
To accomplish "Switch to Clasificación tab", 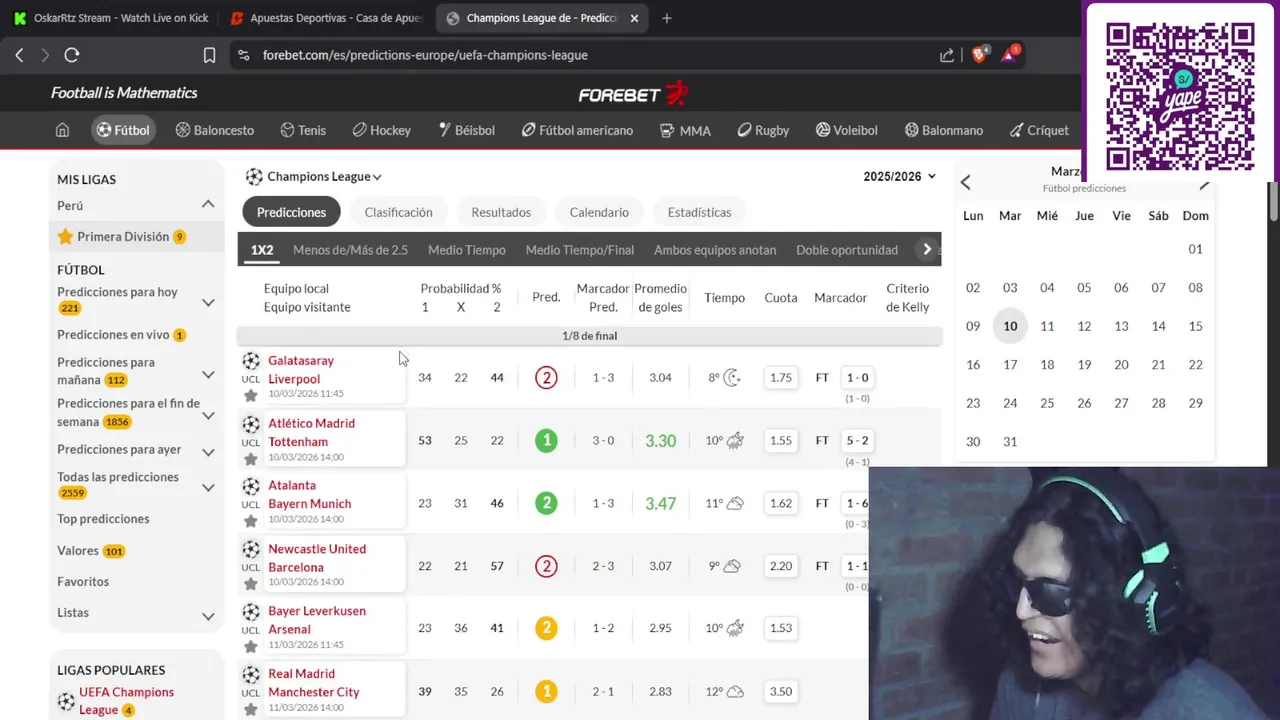I will pyautogui.click(x=398, y=212).
